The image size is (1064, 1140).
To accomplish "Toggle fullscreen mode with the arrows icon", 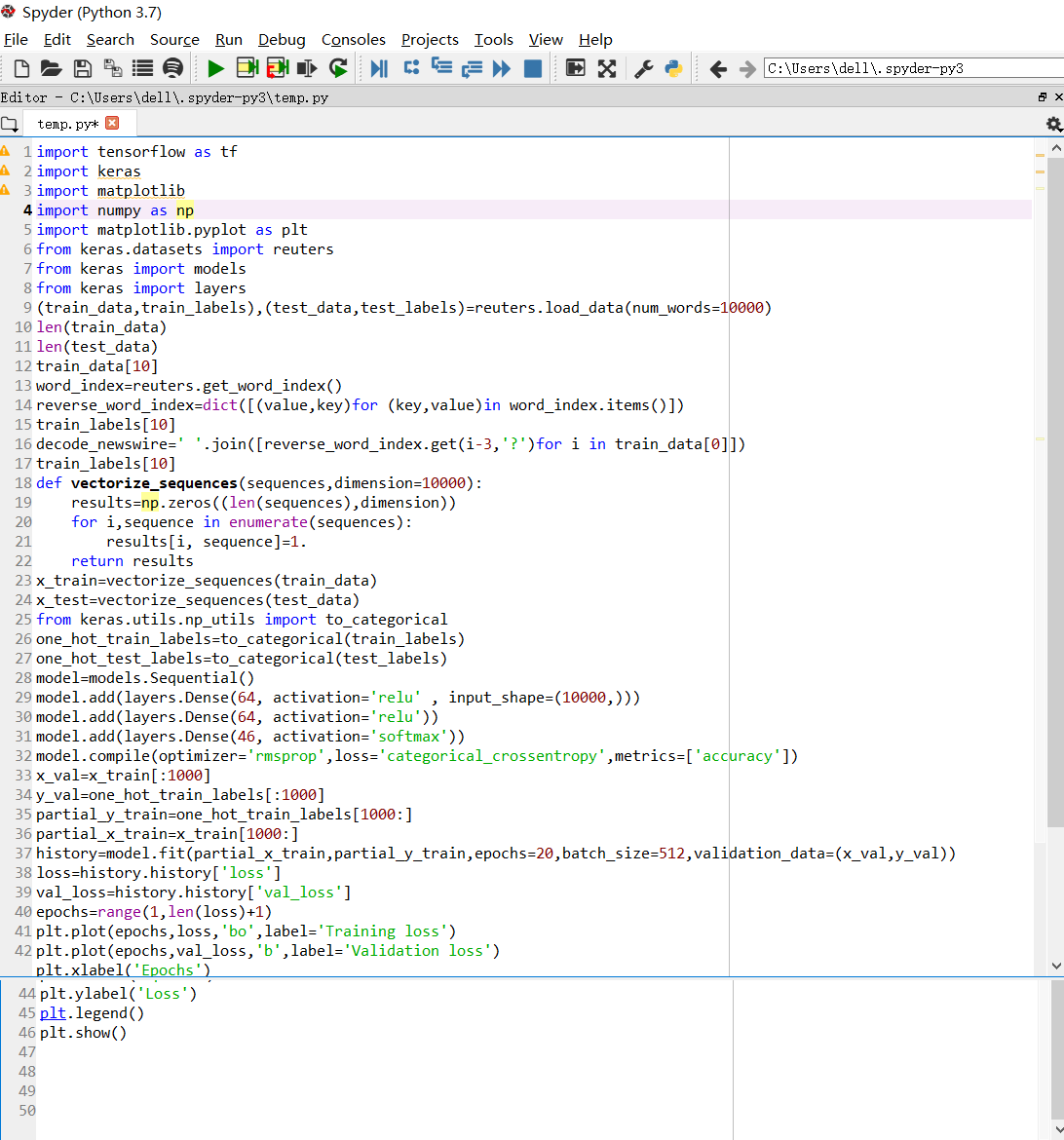I will click(x=607, y=68).
